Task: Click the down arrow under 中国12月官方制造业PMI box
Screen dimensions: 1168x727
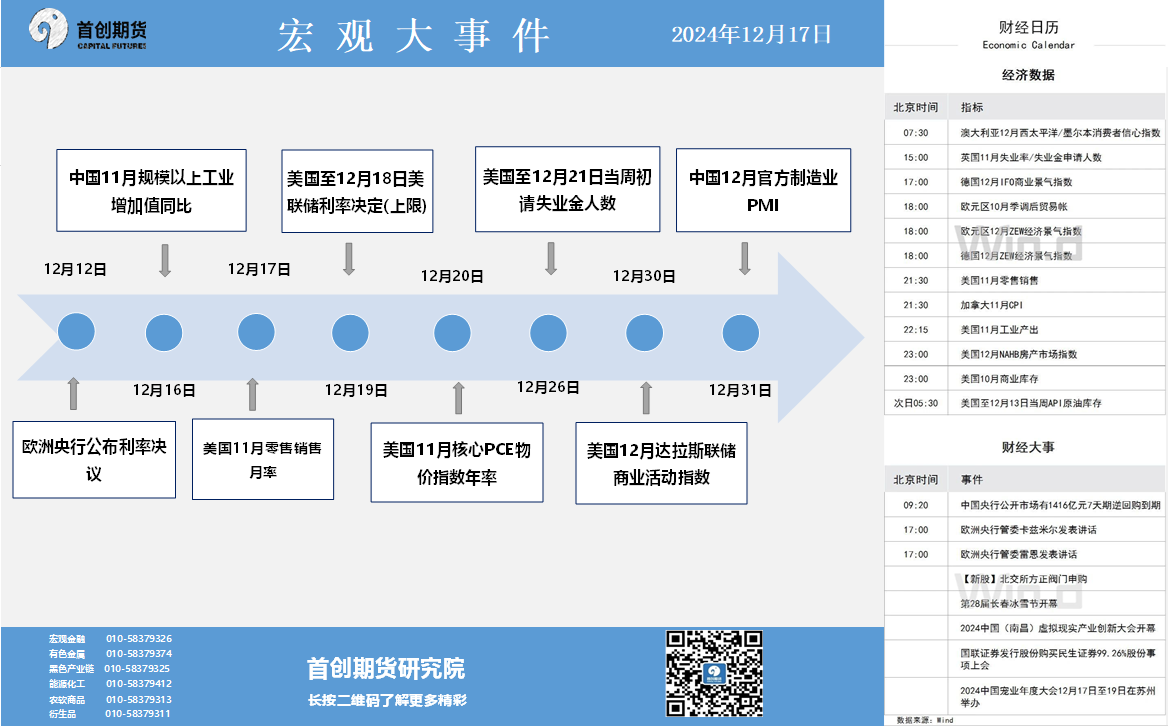Action: (x=744, y=258)
